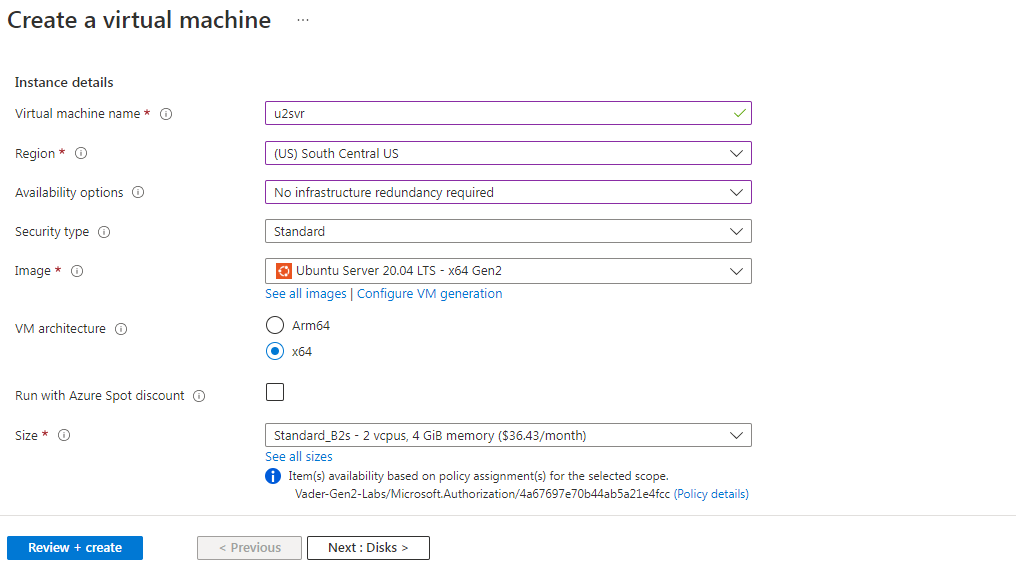Click the Create a virtual machine title
This screenshot has width=1016, height=569.
pyautogui.click(x=139, y=20)
